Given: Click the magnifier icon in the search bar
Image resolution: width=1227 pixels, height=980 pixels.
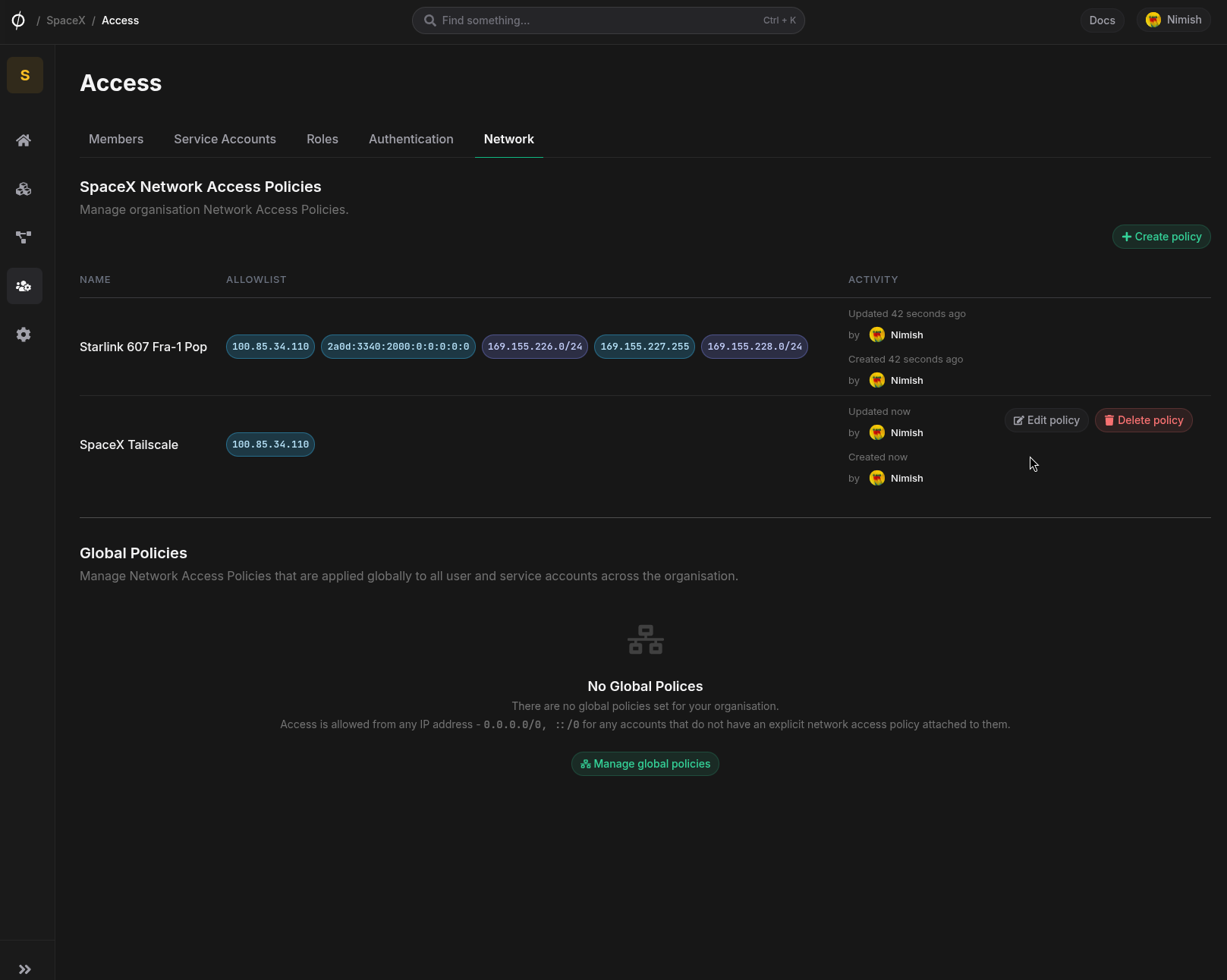Looking at the screenshot, I should (429, 20).
